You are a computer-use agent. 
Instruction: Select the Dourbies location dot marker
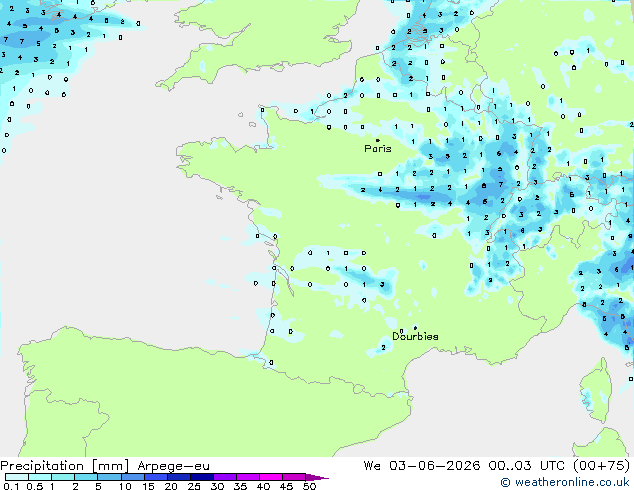click(x=415, y=328)
